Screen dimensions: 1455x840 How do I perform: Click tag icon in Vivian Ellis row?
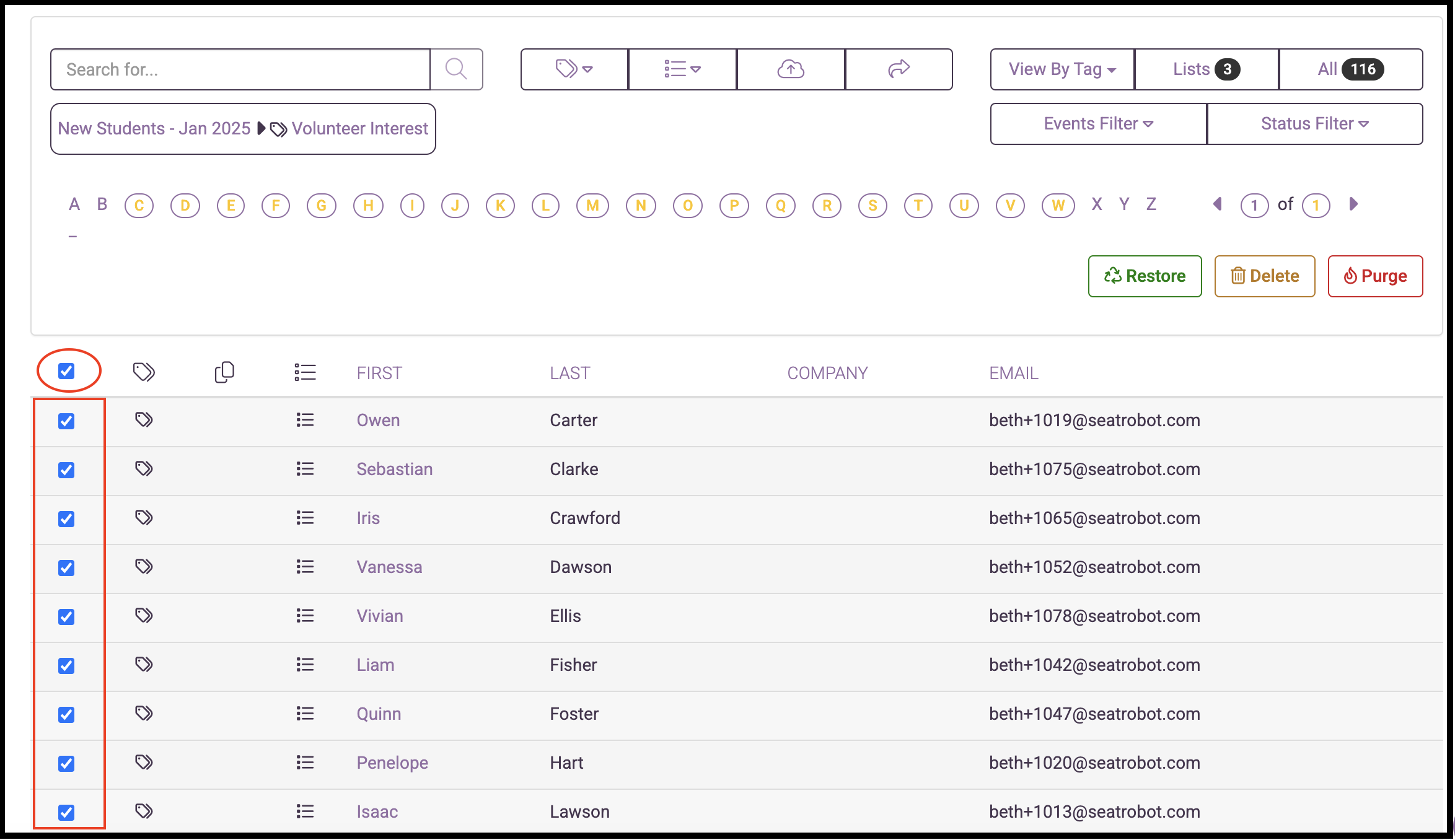coord(144,616)
